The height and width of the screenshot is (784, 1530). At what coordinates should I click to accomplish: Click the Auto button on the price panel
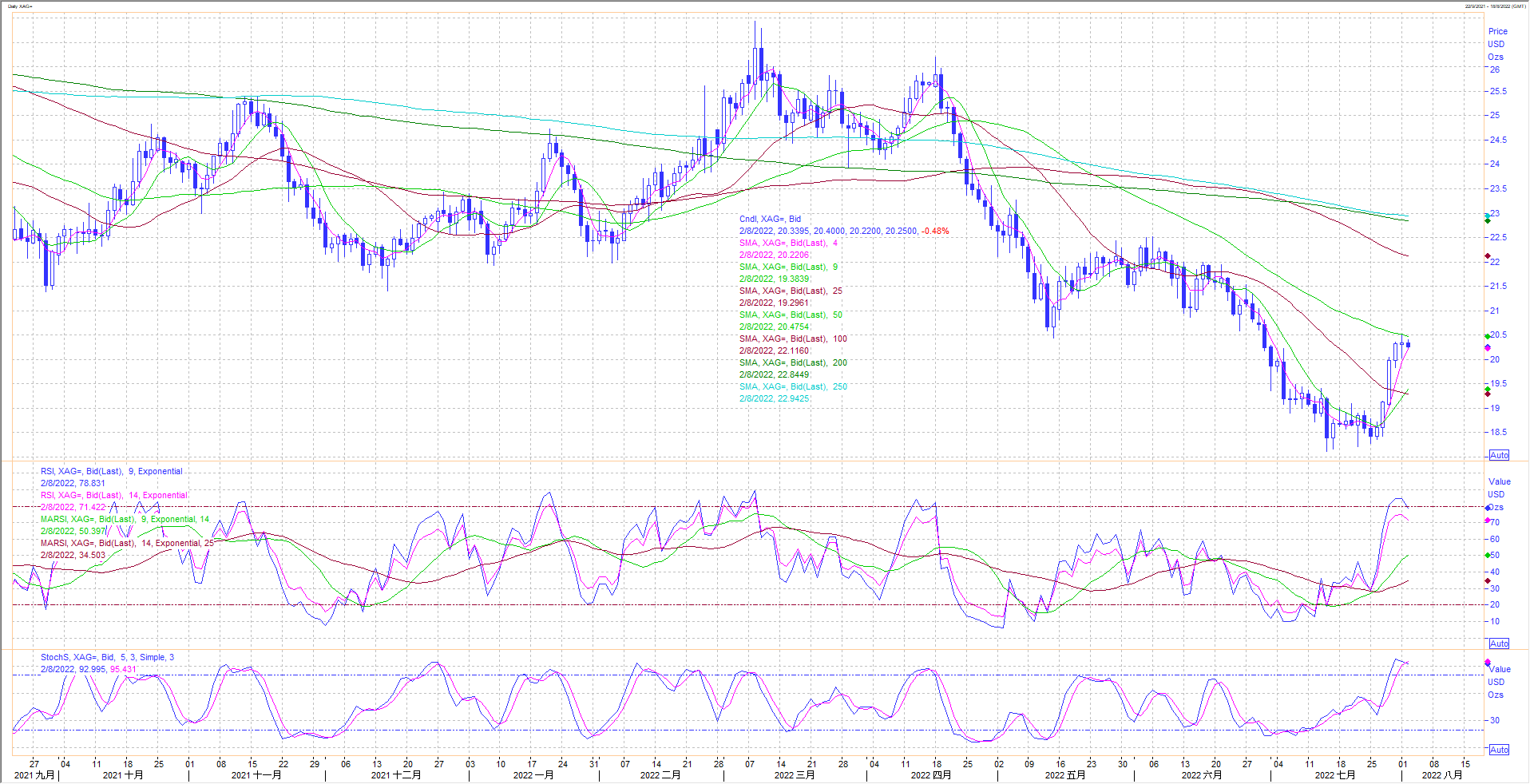coord(1499,455)
